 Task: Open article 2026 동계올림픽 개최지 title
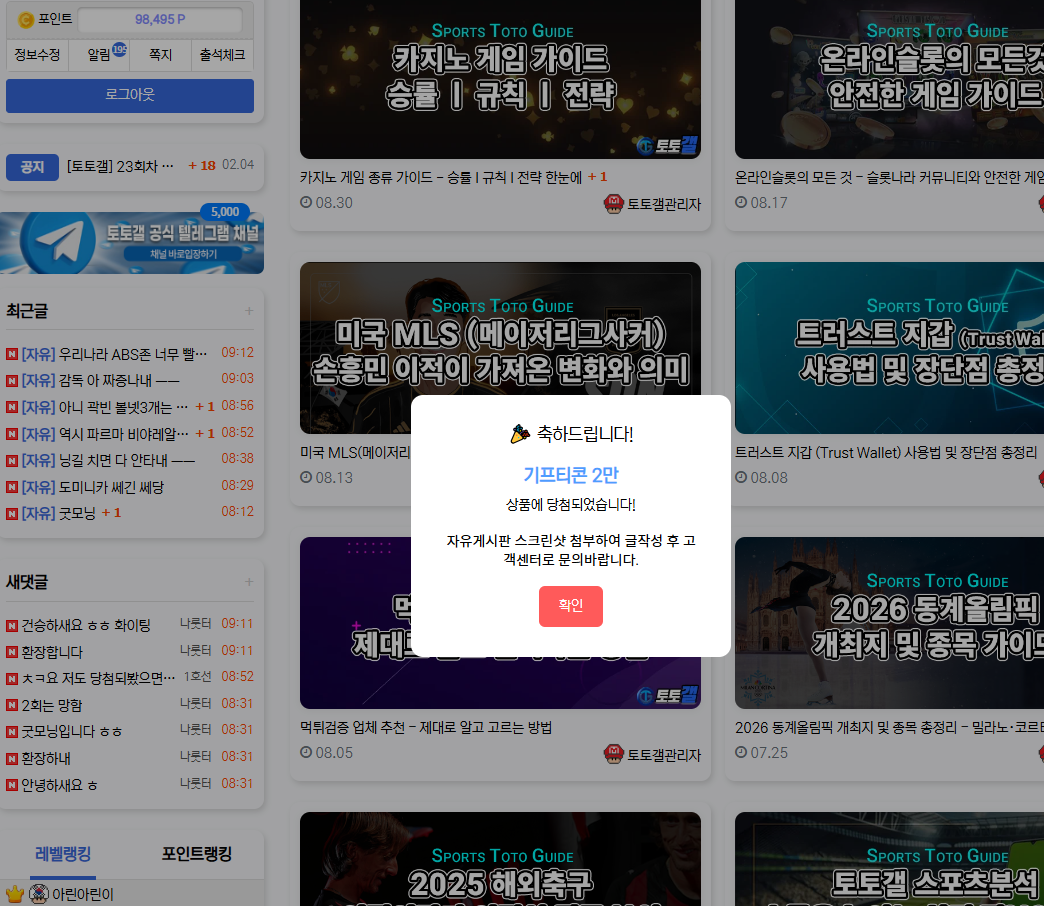[x=889, y=728]
